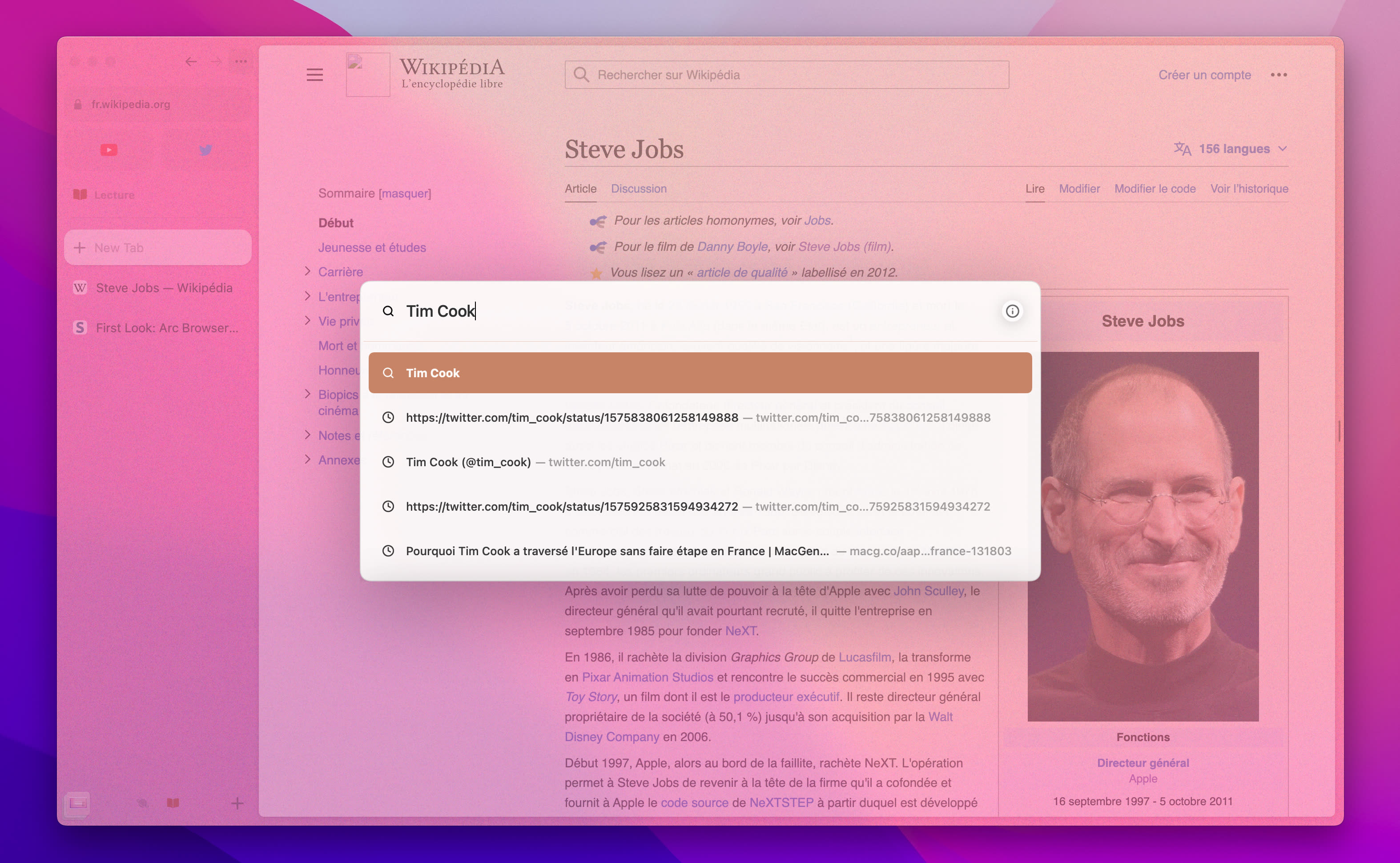Click the clock icon of the MacGeneration result

(x=388, y=551)
